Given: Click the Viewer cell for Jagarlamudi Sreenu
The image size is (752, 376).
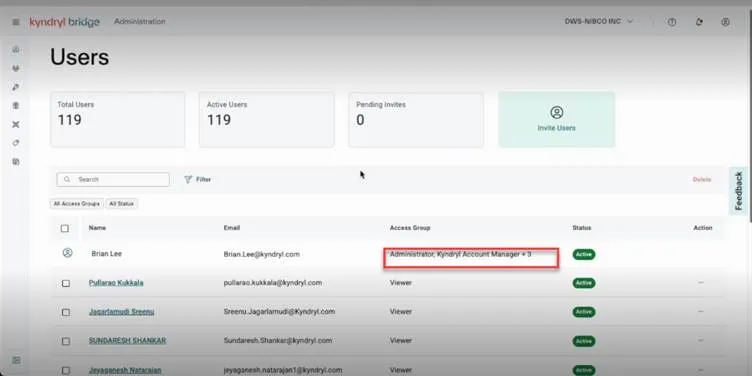Looking at the screenshot, I should [x=401, y=312].
